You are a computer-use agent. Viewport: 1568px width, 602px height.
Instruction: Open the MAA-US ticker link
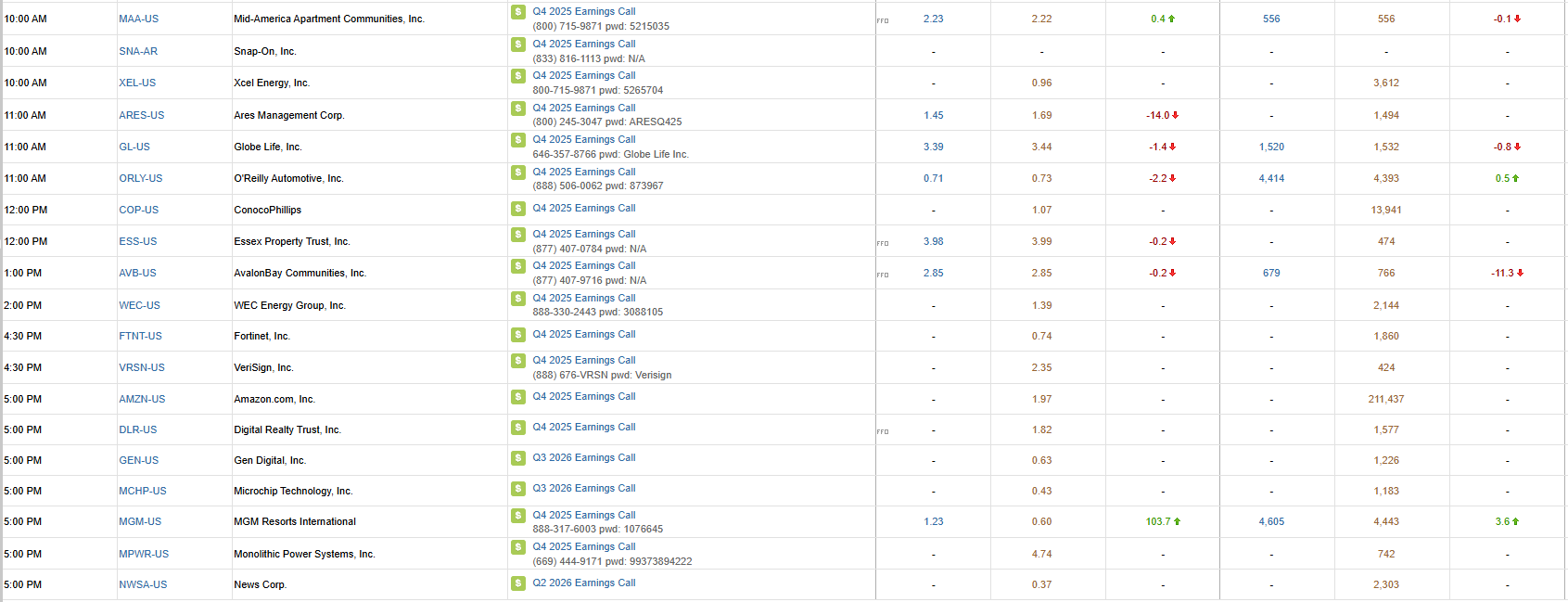coord(138,19)
